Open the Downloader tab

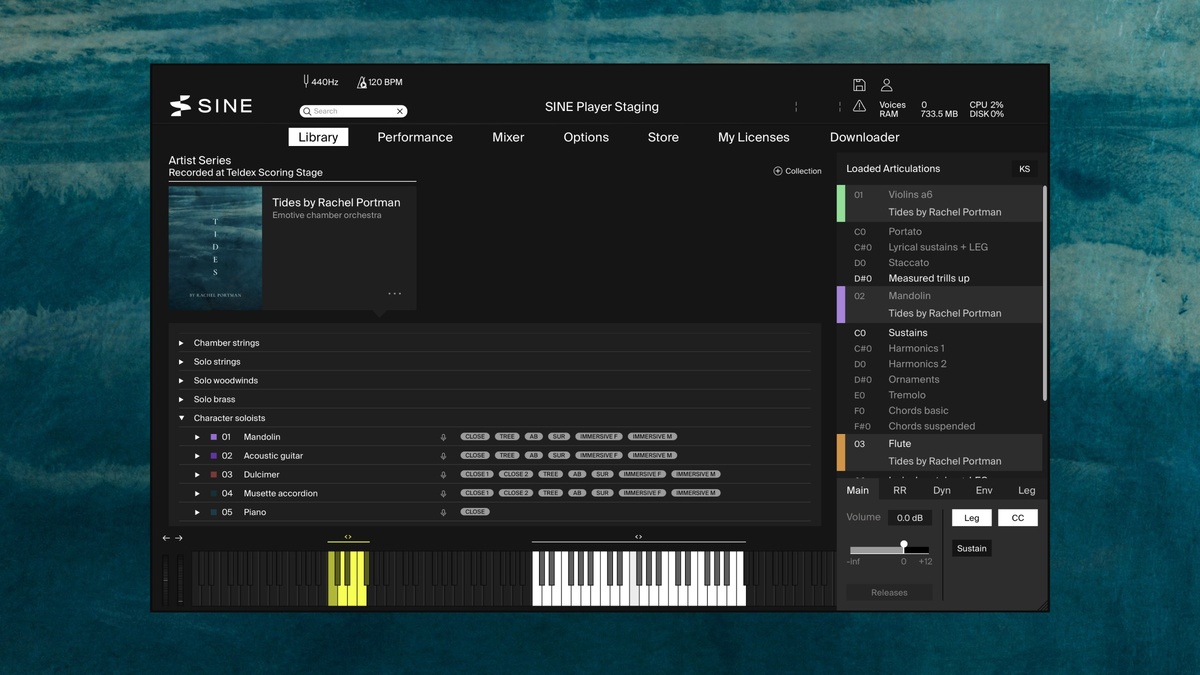[x=865, y=137]
